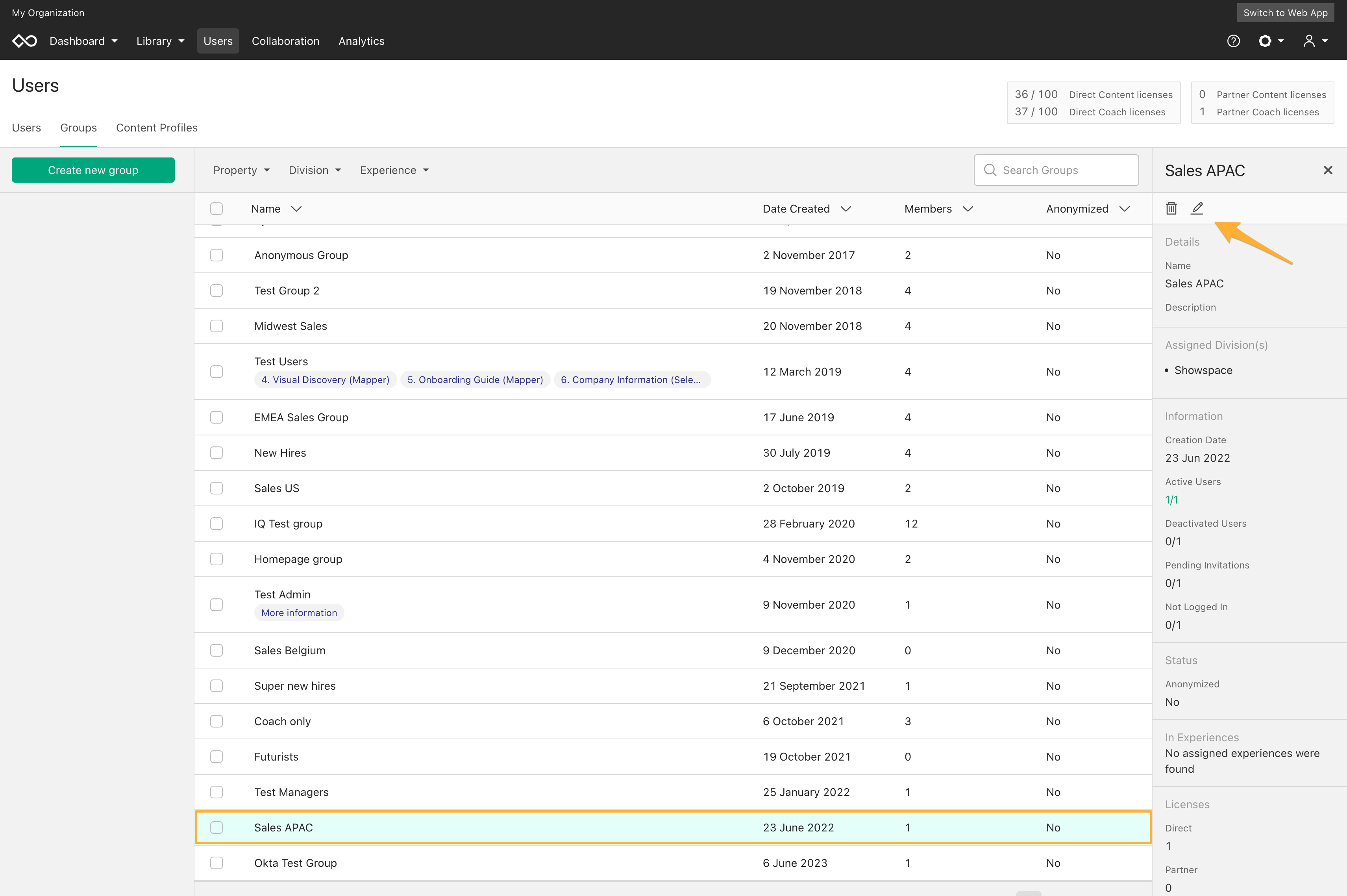This screenshot has width=1347, height=896.
Task: Click Switch to Web App button
Action: pos(1285,13)
